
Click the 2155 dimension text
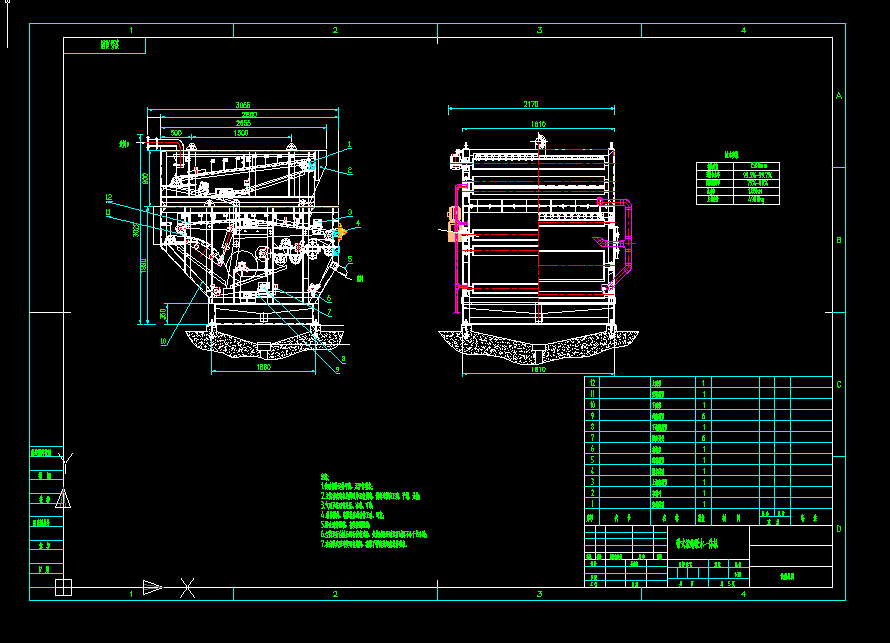click(x=243, y=123)
